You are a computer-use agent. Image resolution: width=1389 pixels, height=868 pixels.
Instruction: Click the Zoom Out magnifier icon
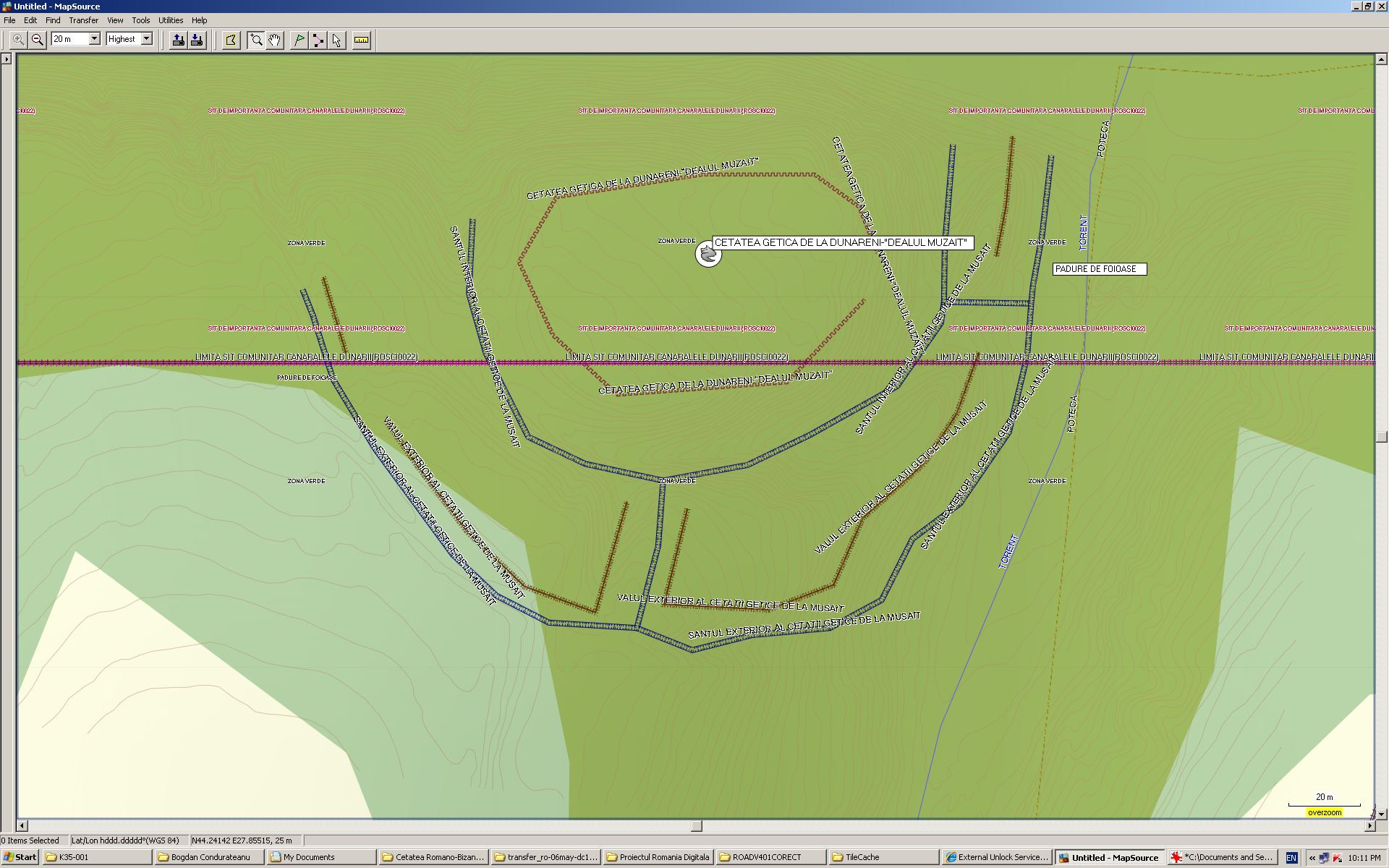(x=38, y=40)
